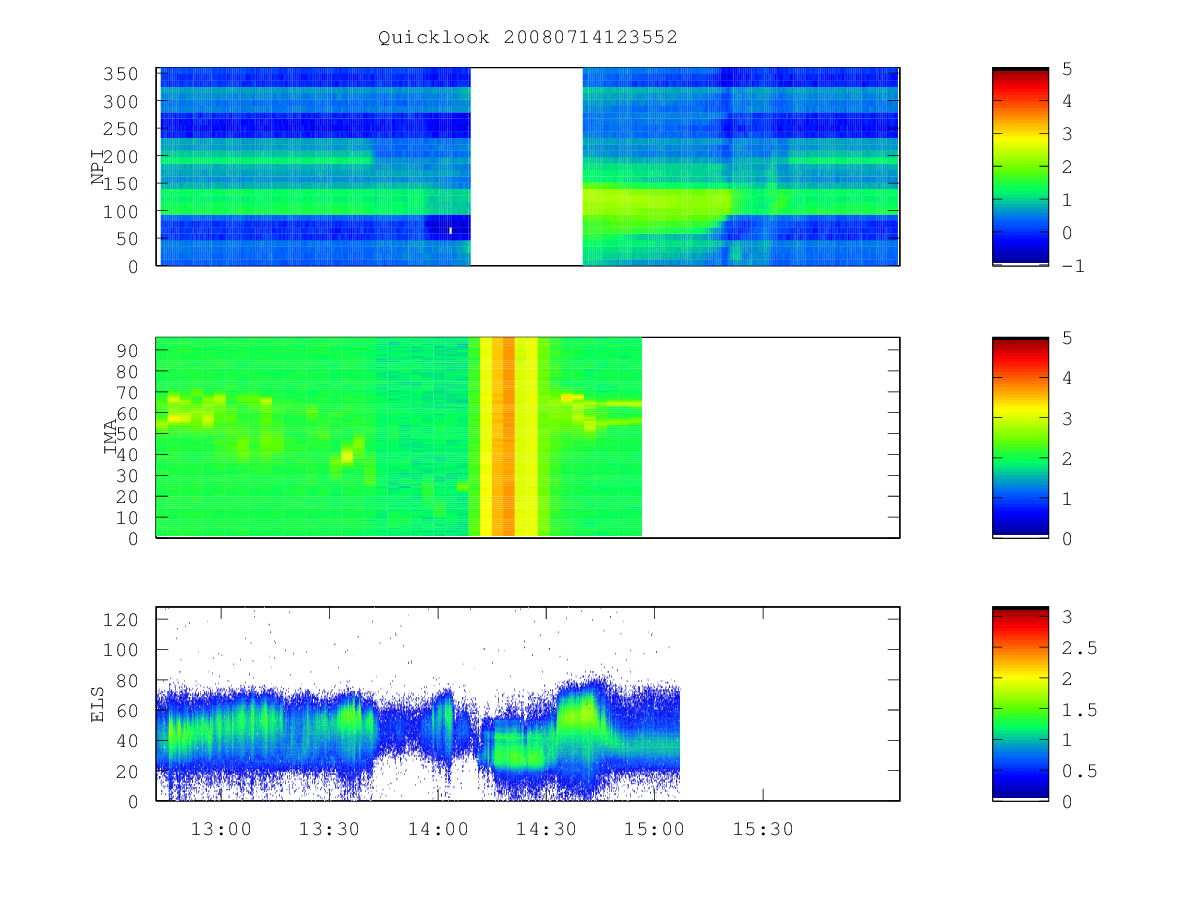Image resolution: width=1200 pixels, height=900 pixels.
Task: Click the NPI y-axis label
Action: coord(99,167)
